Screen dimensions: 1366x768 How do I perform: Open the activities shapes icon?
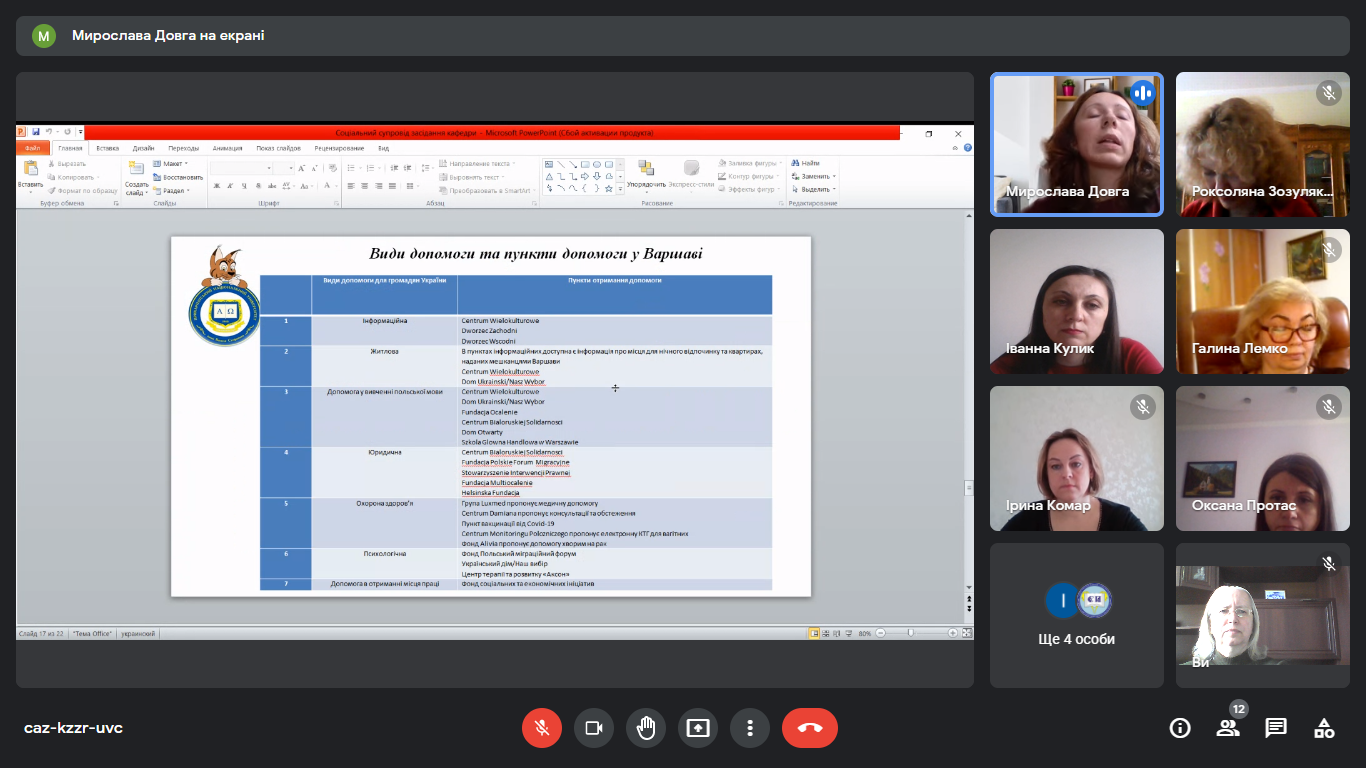coord(1324,728)
